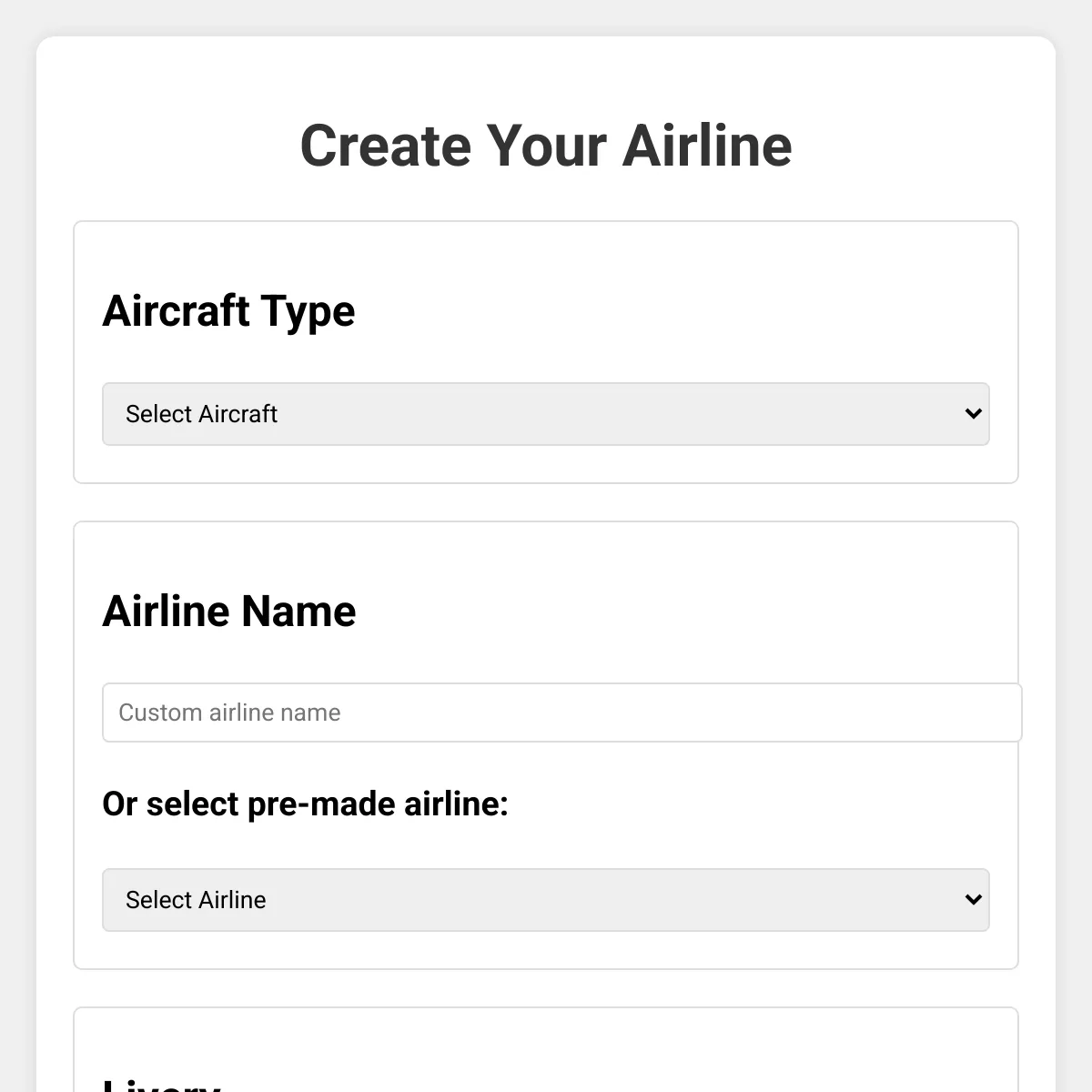Select the 'Select Aircraft' placeholder text

[x=201, y=414]
